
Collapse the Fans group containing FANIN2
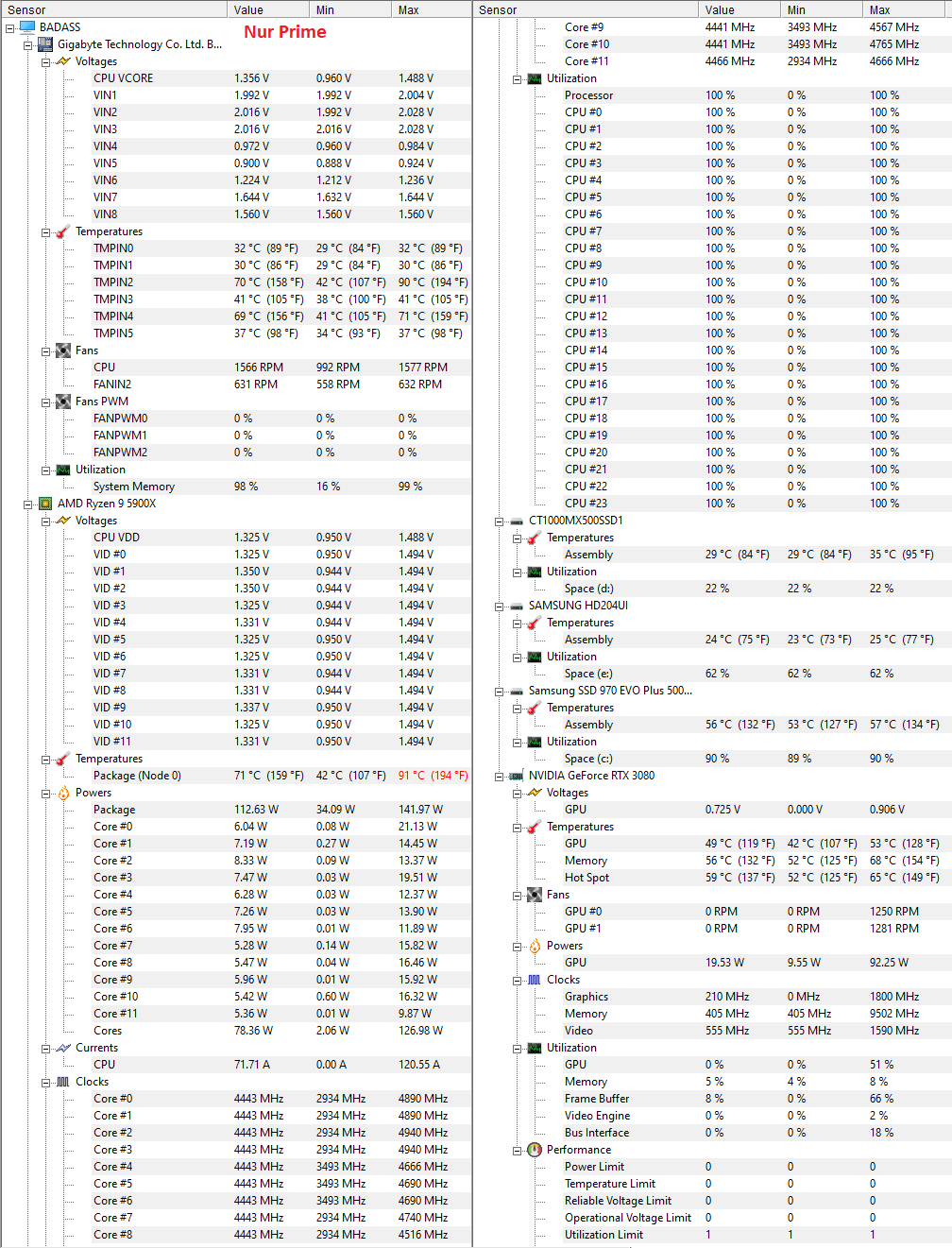click(46, 350)
